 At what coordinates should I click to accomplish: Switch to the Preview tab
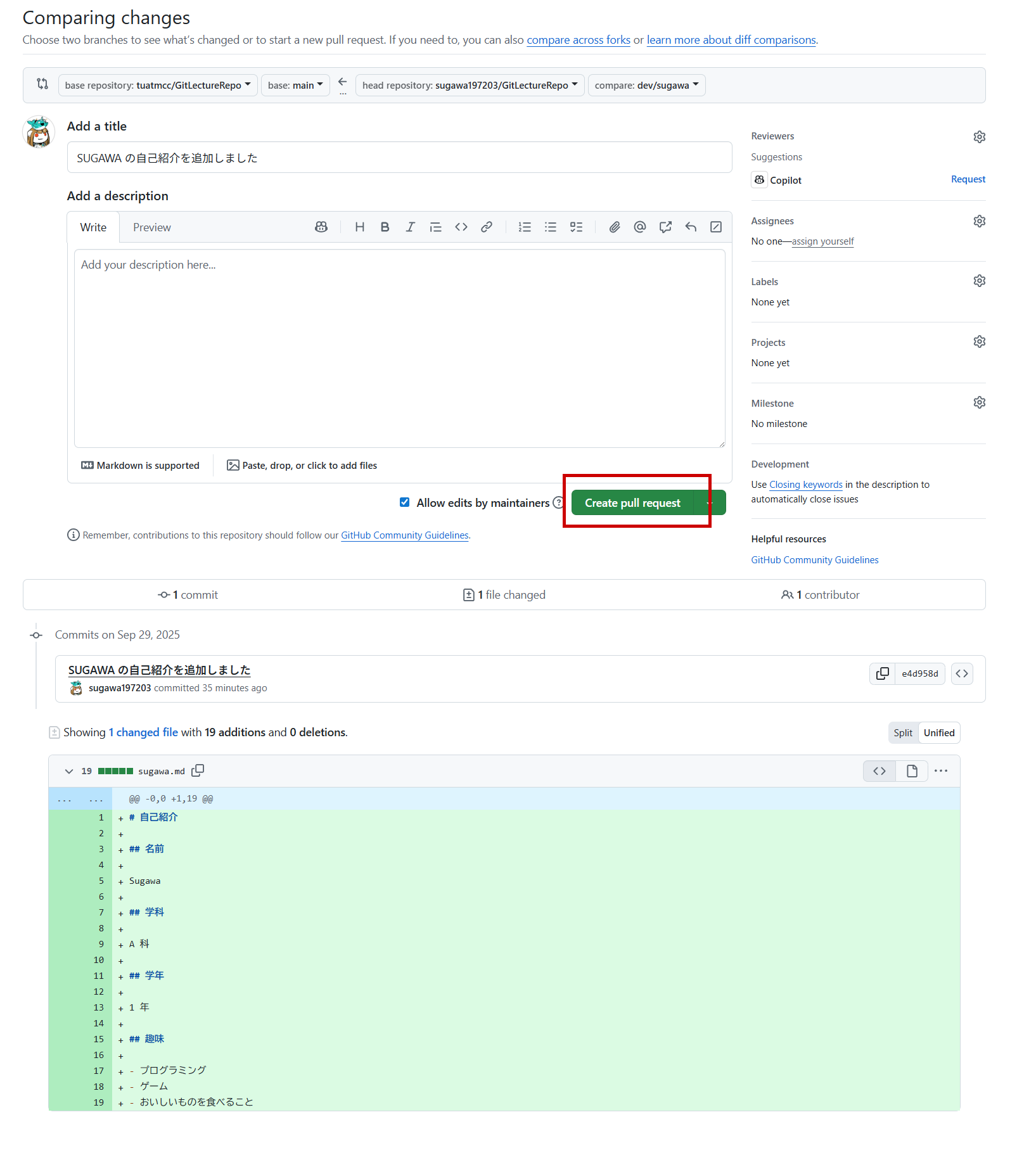coord(151,227)
